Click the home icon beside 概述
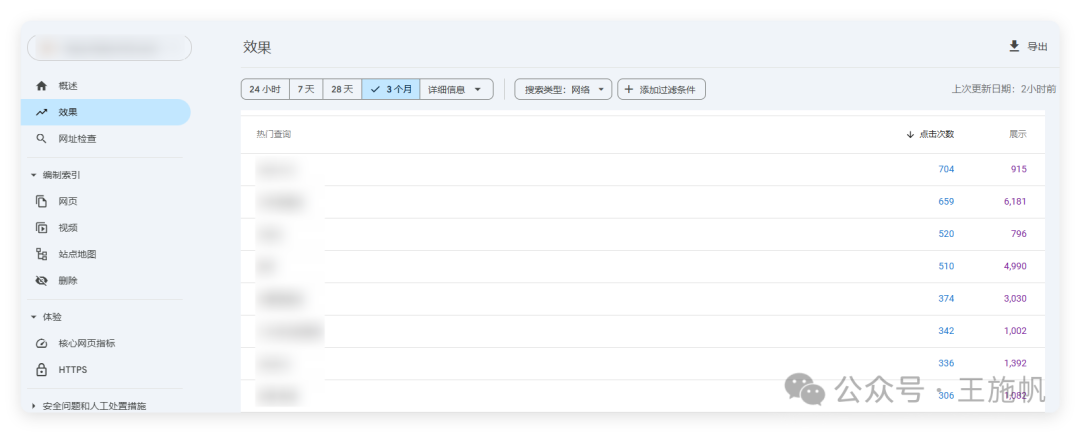This screenshot has width=1080, height=433. 41,86
